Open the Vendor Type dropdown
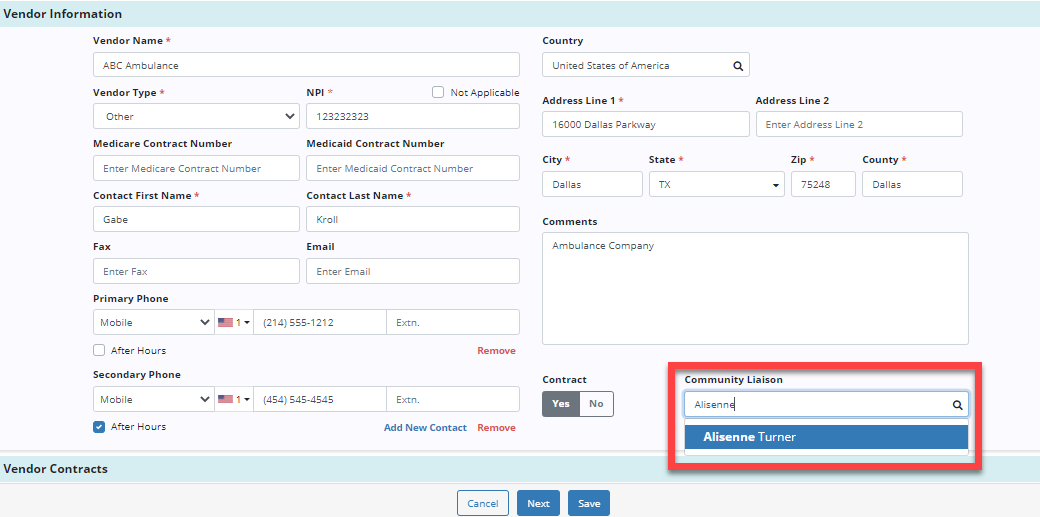 pyautogui.click(x=196, y=117)
